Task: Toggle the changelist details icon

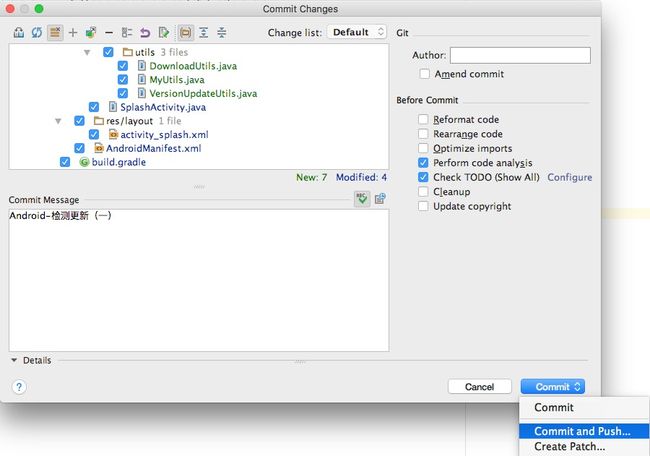Action: (x=55, y=32)
